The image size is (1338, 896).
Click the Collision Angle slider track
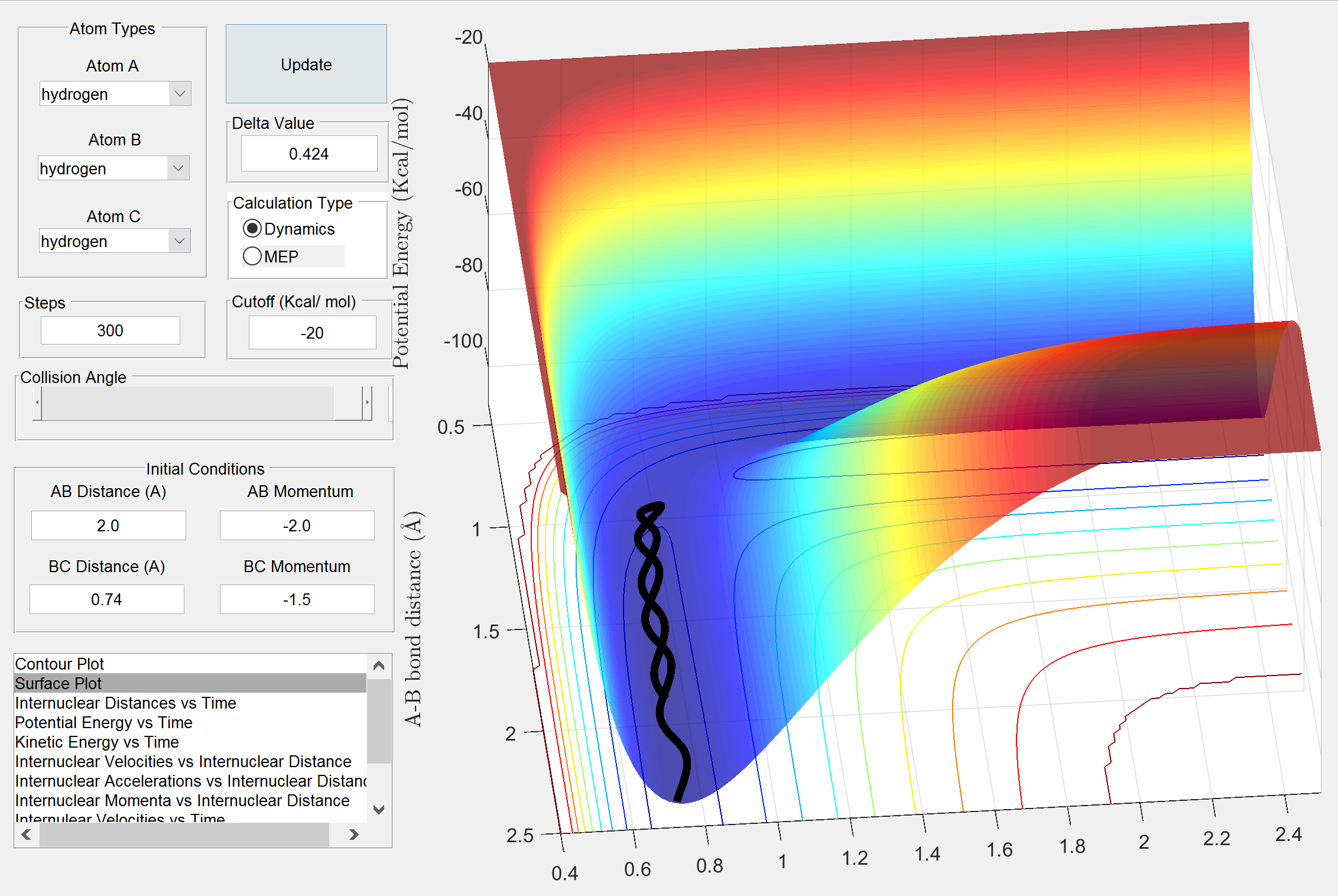189,402
